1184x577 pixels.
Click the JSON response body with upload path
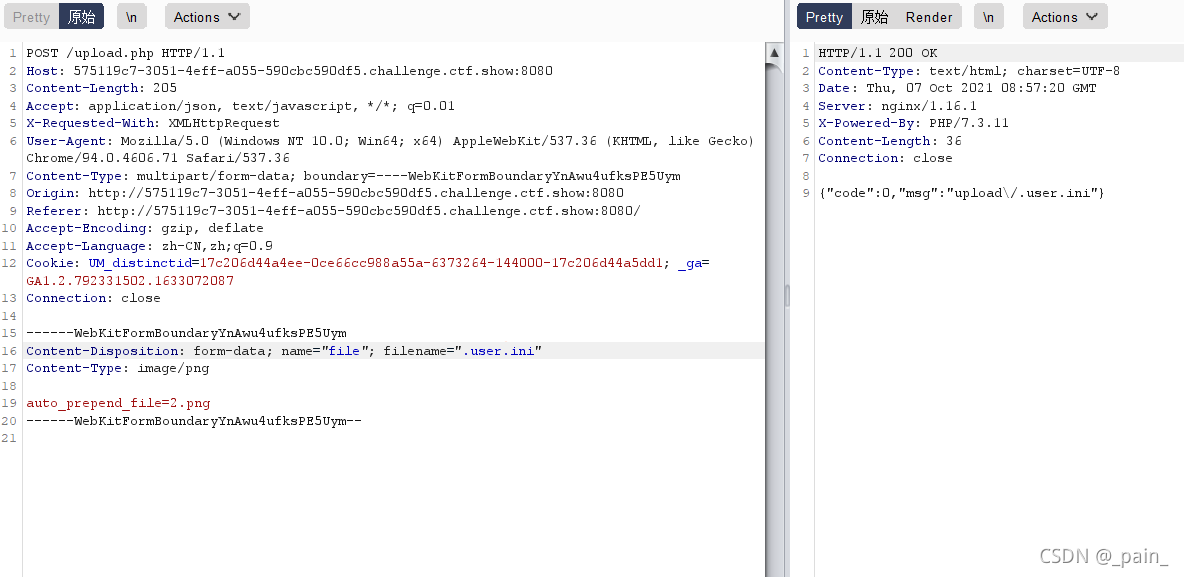point(962,193)
